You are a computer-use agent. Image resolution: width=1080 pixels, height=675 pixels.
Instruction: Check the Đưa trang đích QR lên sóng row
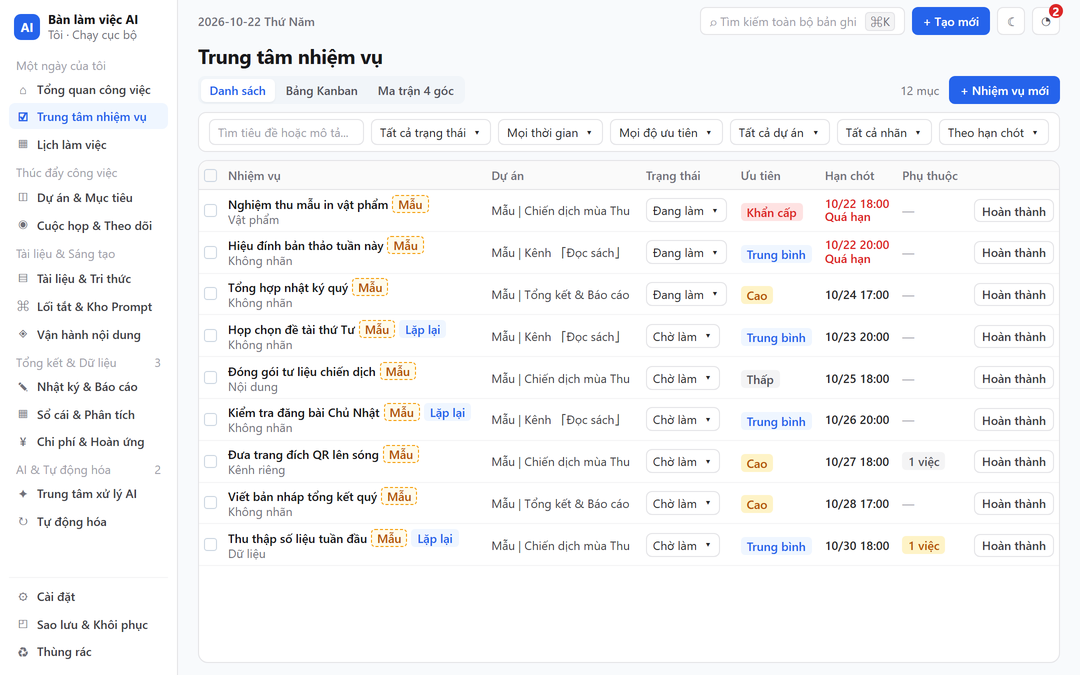(x=211, y=461)
